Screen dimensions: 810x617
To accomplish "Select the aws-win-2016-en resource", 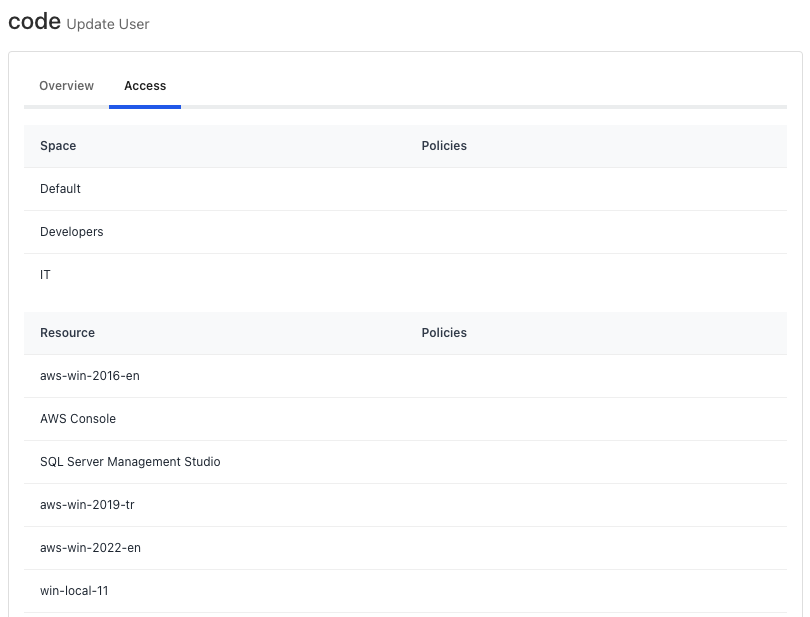I will tap(90, 376).
